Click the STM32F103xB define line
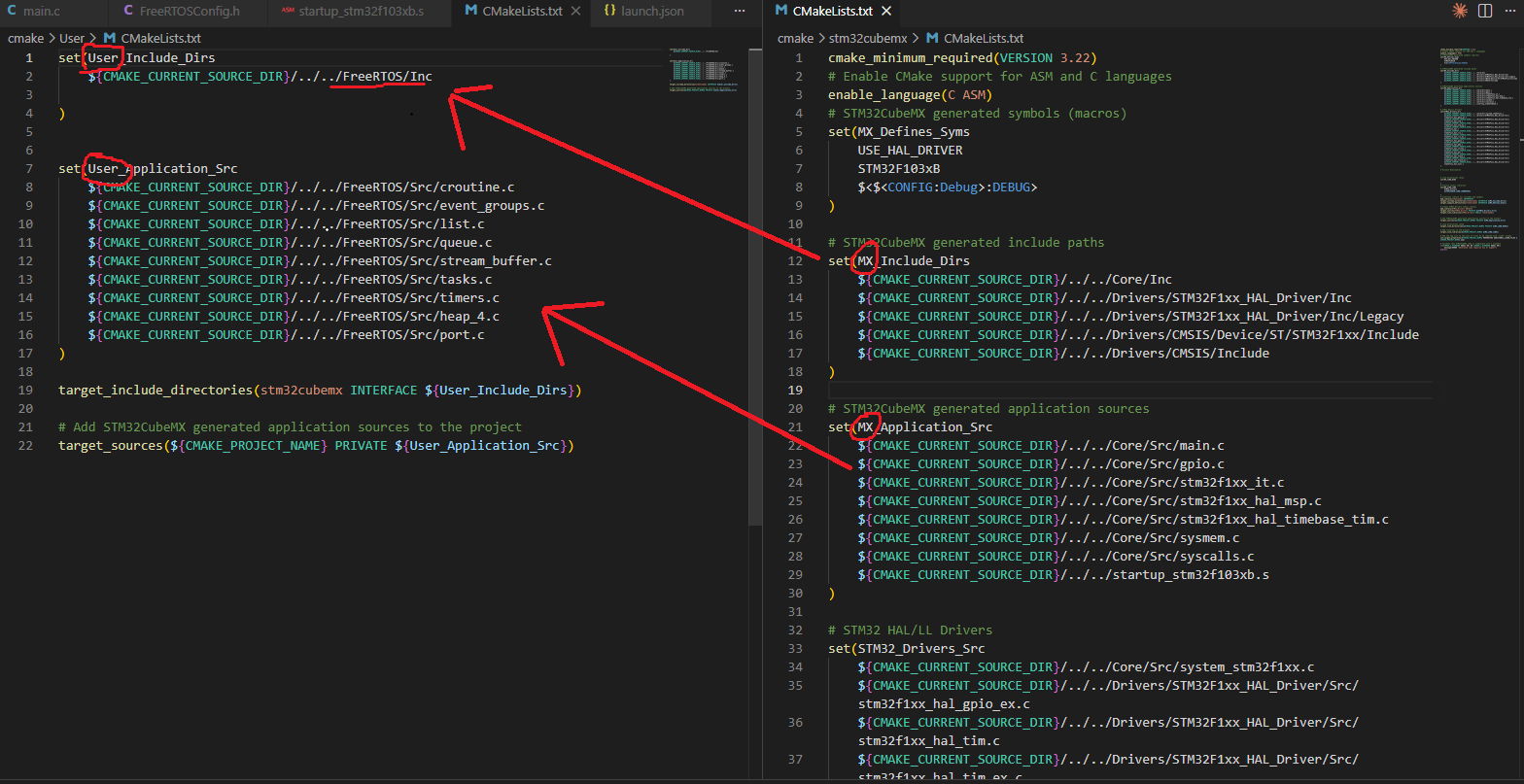The image size is (1524, 784). [898, 169]
